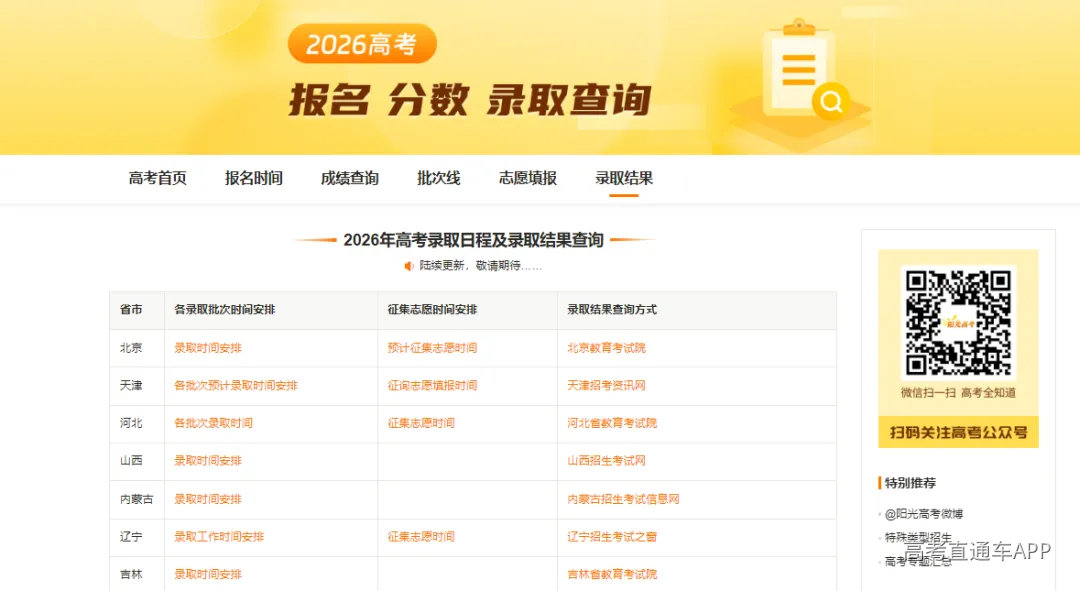Go to 批次线 tab
Screen dimensions: 1080x591
click(x=439, y=178)
